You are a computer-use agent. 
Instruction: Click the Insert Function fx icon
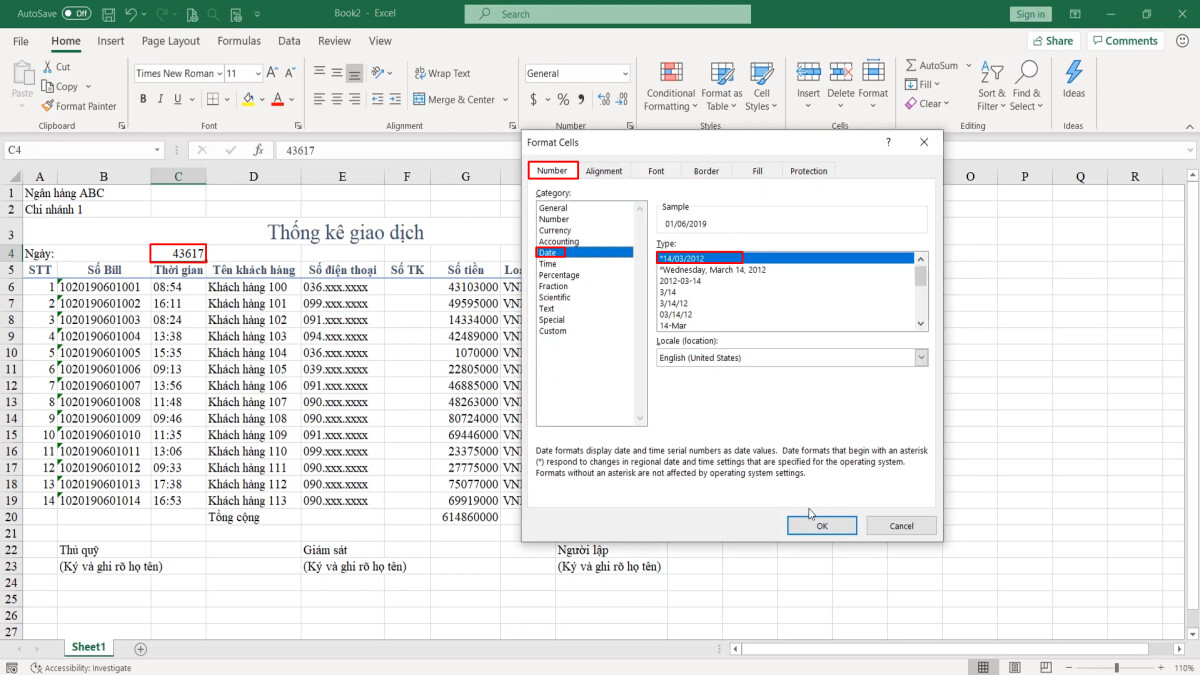(258, 150)
